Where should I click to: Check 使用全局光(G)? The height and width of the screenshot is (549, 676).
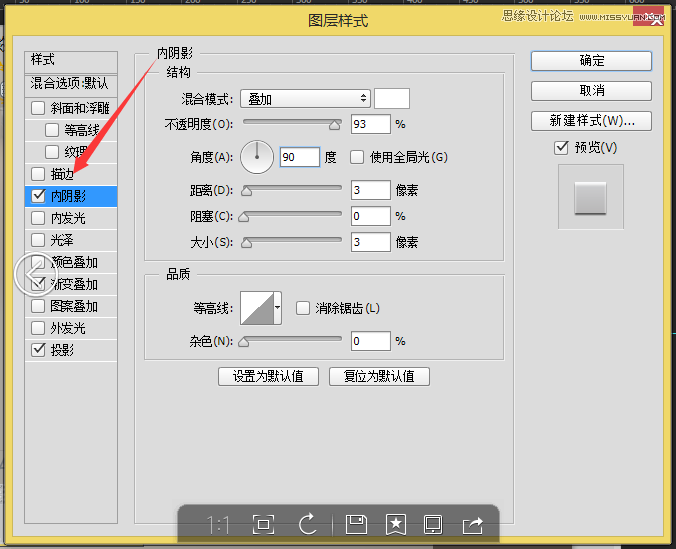coord(357,157)
